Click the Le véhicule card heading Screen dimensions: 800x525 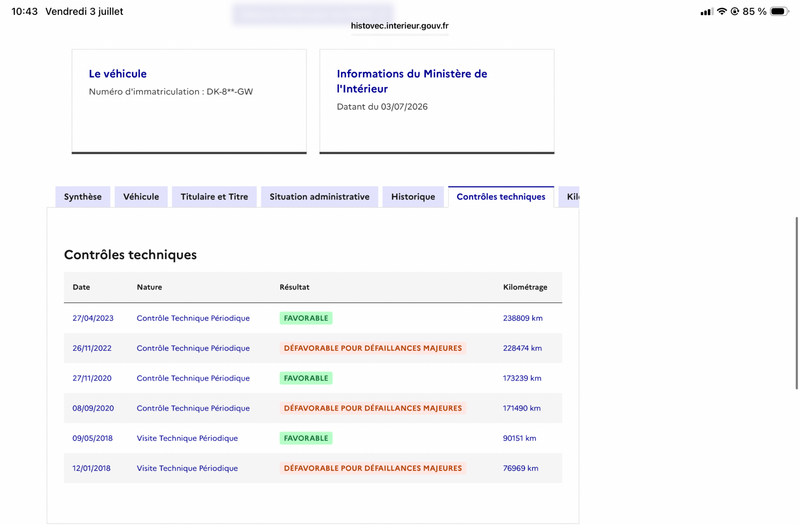point(118,73)
